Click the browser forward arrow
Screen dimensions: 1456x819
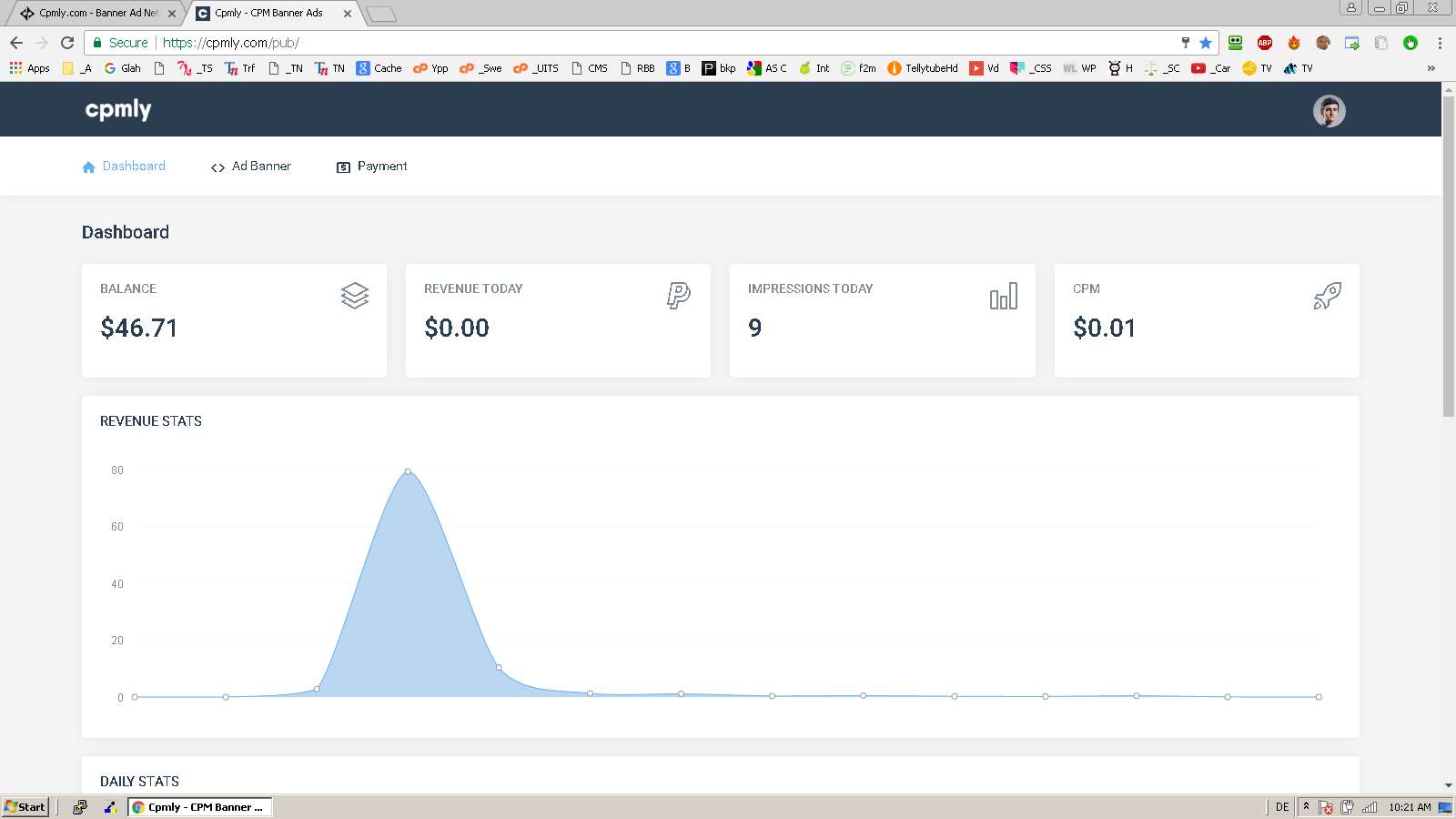[x=42, y=43]
